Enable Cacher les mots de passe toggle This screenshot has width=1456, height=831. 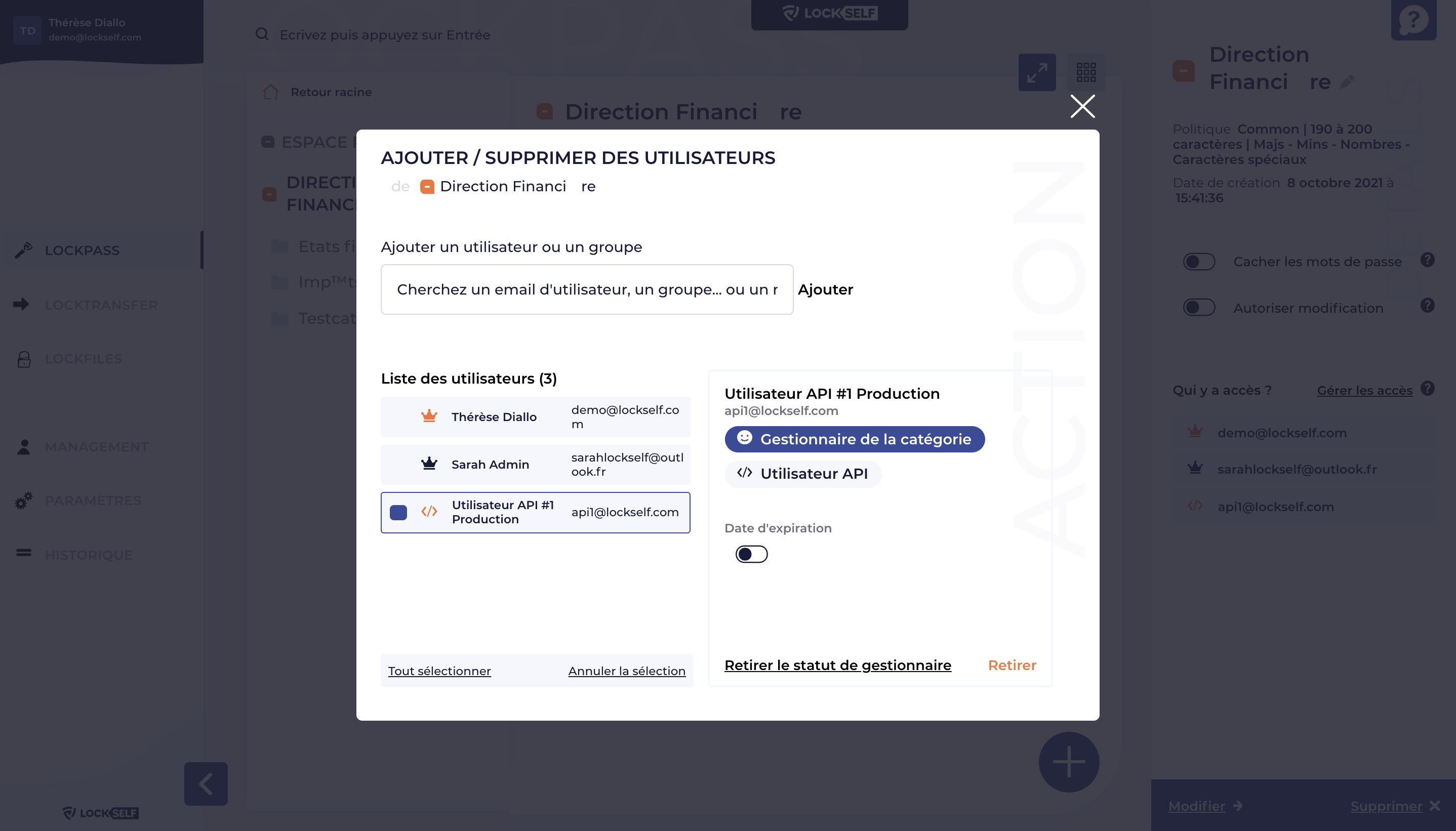1199,262
